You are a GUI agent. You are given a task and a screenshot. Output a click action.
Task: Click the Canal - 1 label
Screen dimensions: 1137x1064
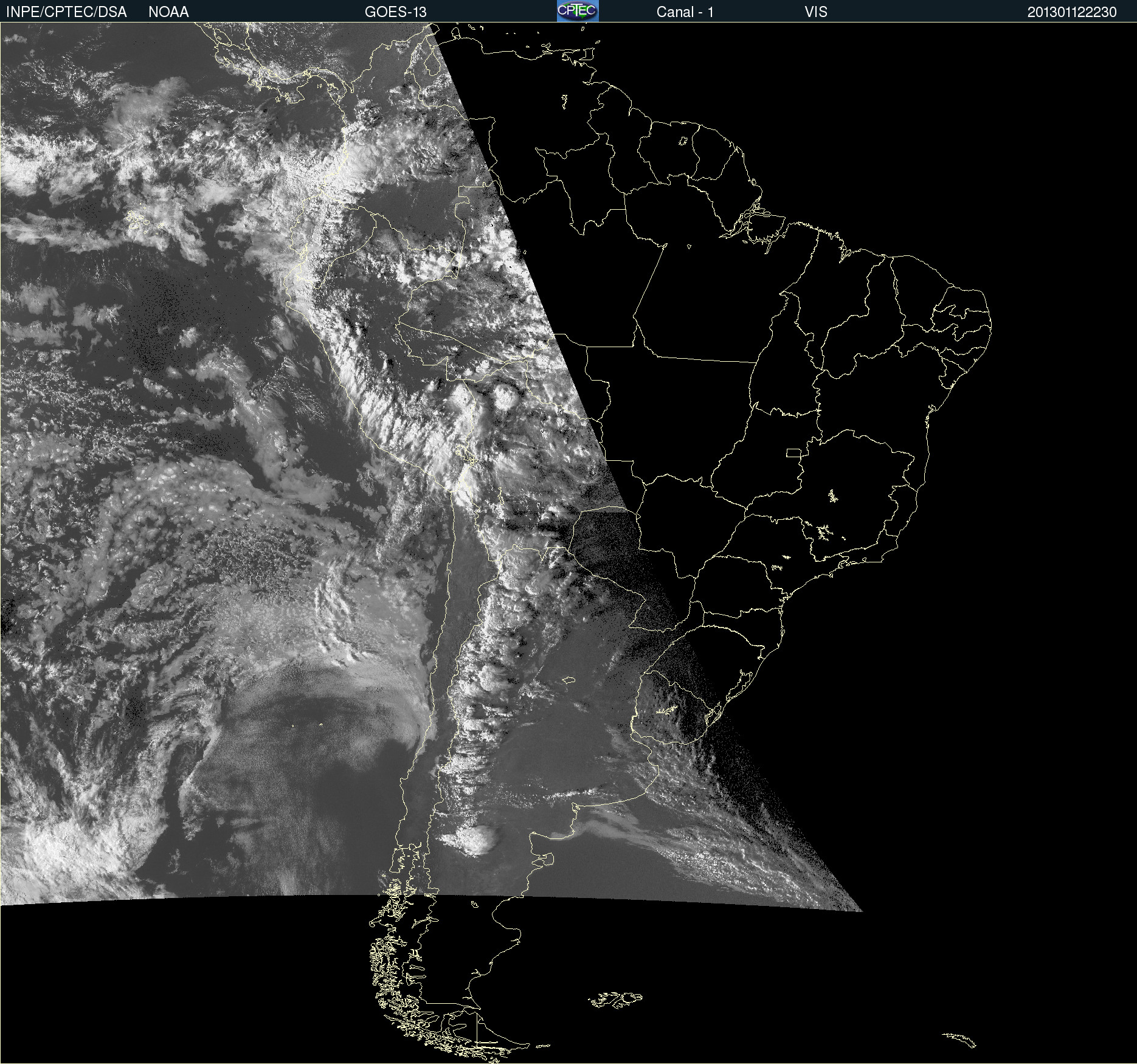(x=685, y=12)
